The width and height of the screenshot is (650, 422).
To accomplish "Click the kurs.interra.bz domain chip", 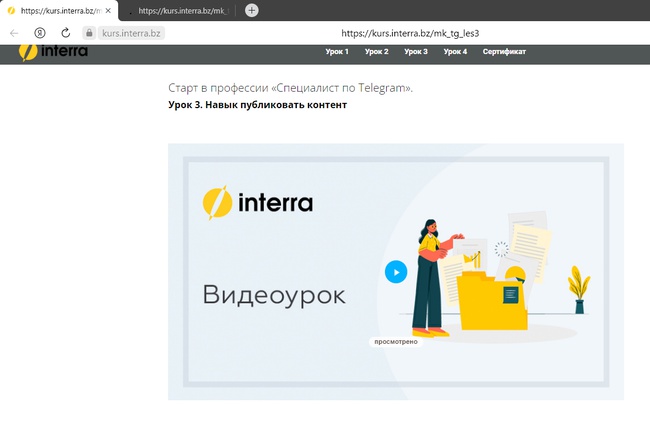I will tap(131, 33).
